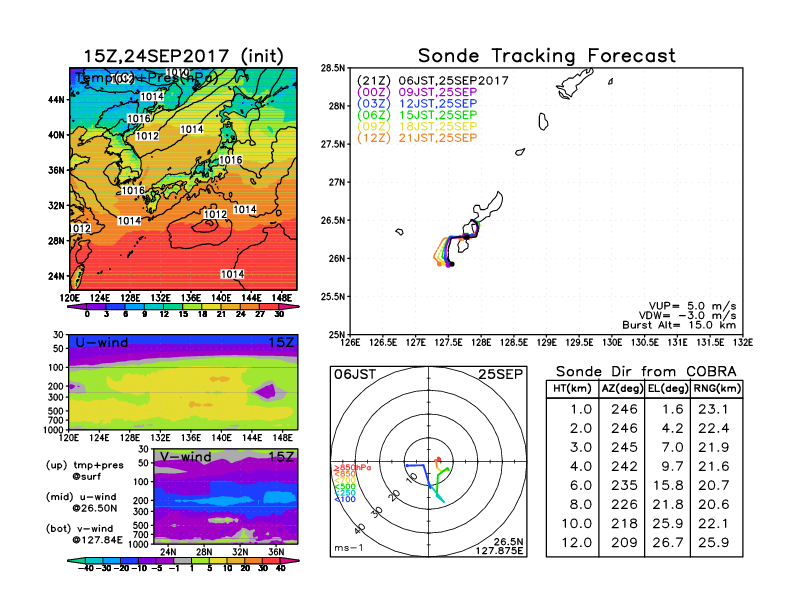Viewport: 792px width, 612px height.
Task: Click the -30 to -20 blue segment of the wind colorbar
Action: (x=112, y=560)
